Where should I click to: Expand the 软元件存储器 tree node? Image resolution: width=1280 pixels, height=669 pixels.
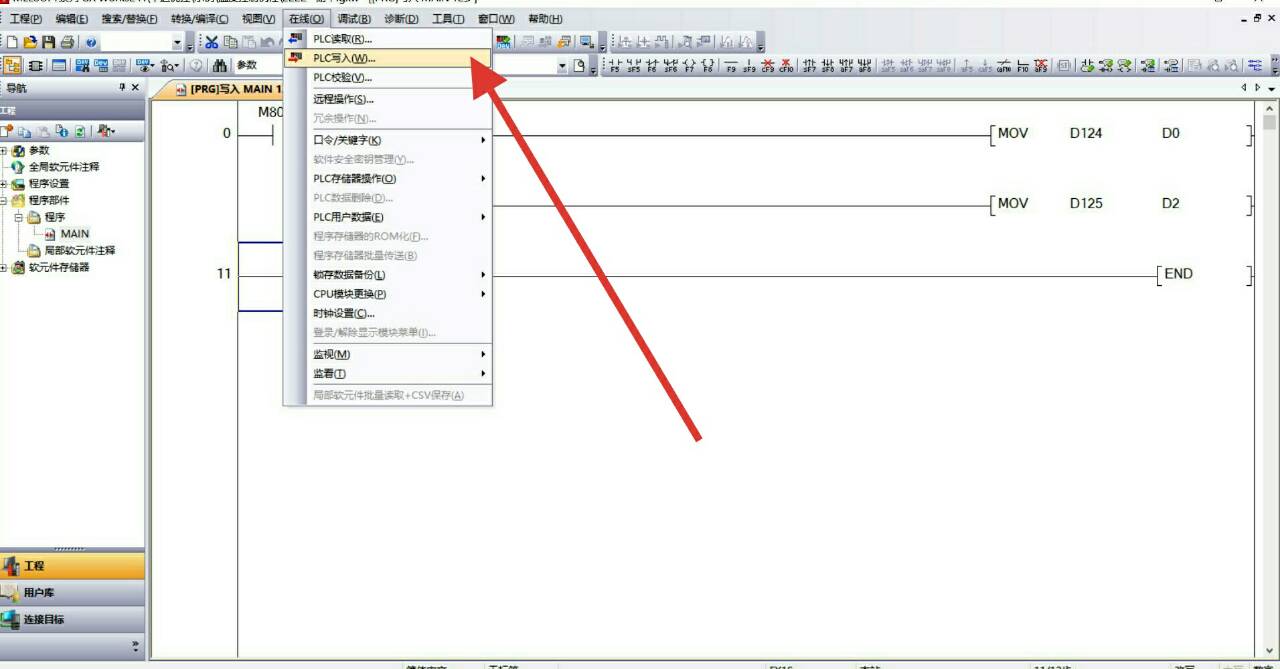(4, 268)
